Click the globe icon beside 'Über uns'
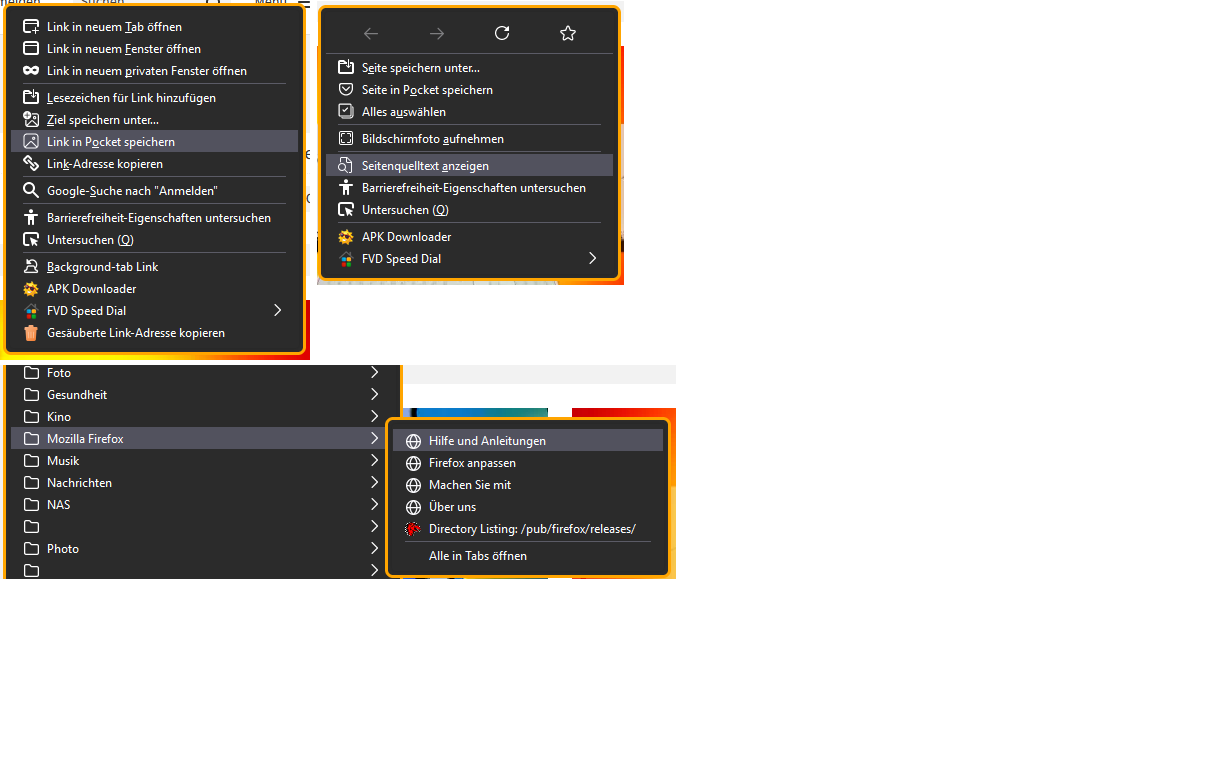This screenshot has height=769, width=1216. pyautogui.click(x=413, y=506)
